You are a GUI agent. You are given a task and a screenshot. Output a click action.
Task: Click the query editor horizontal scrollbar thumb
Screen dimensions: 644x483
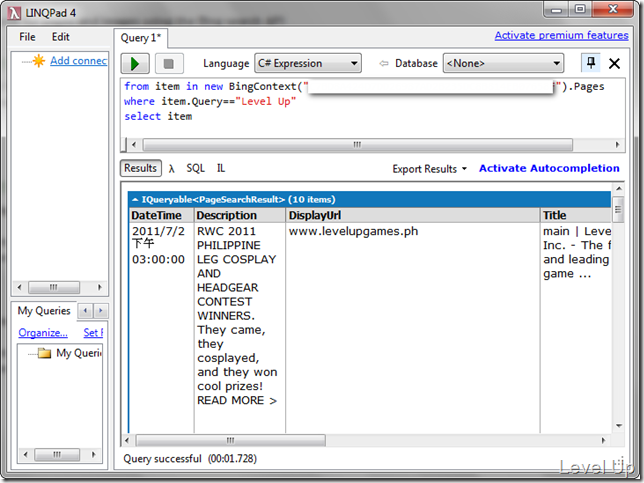(x=357, y=145)
